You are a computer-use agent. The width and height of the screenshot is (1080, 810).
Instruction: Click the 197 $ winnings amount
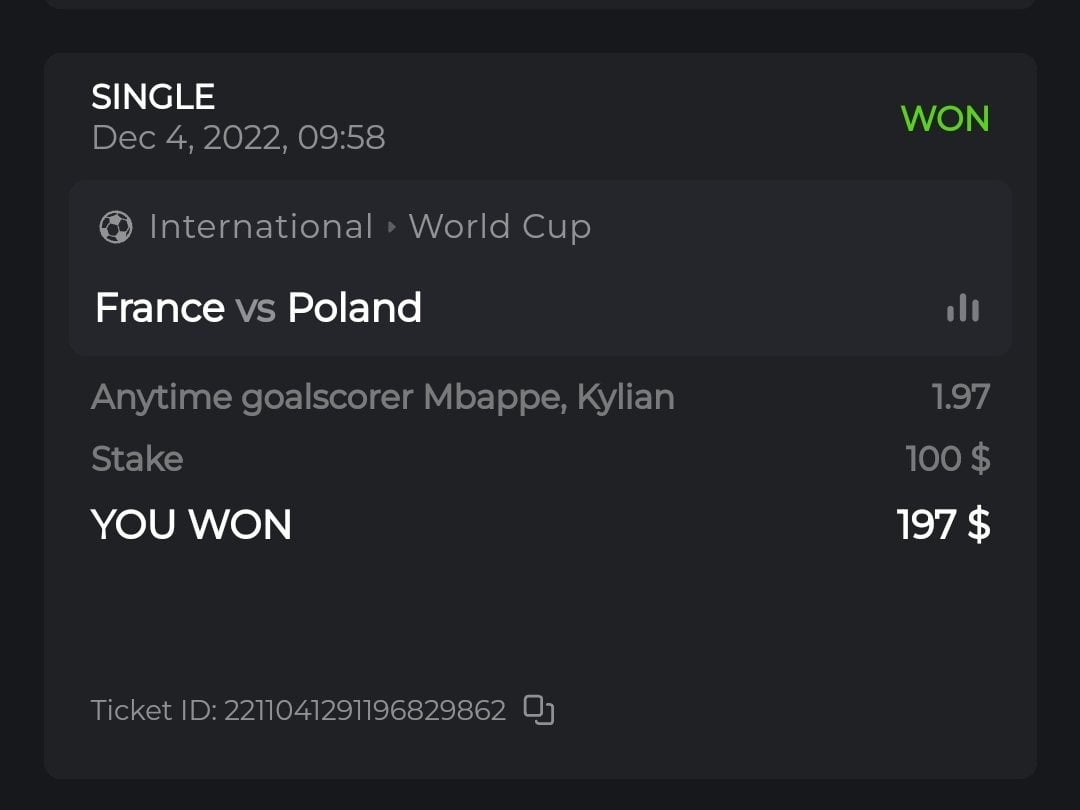pos(943,525)
